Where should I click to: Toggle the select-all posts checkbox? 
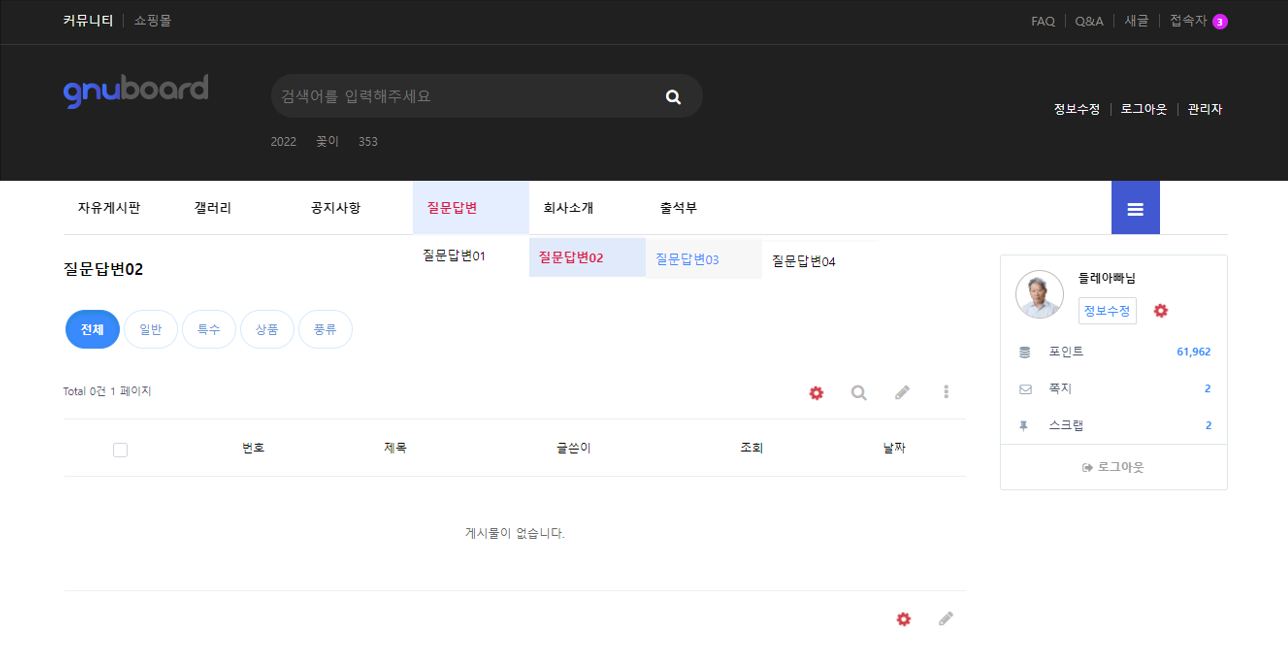(120, 450)
